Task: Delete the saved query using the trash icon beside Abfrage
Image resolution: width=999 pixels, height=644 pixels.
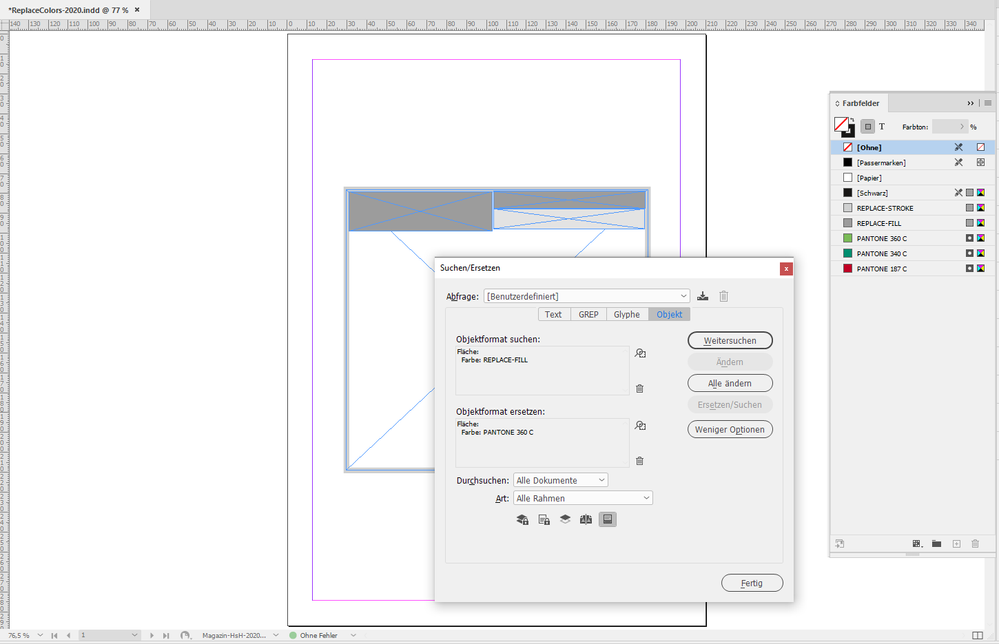Action: click(x=724, y=296)
